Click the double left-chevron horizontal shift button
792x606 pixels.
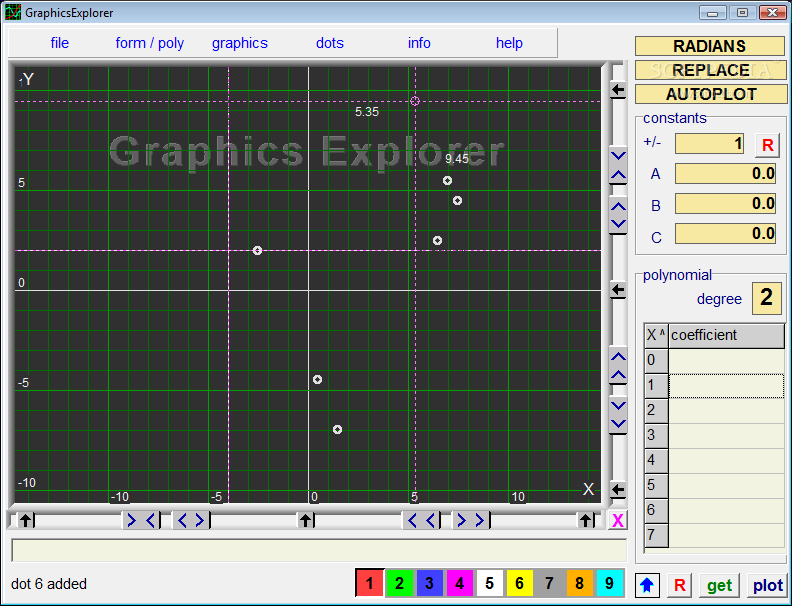[x=421, y=520]
